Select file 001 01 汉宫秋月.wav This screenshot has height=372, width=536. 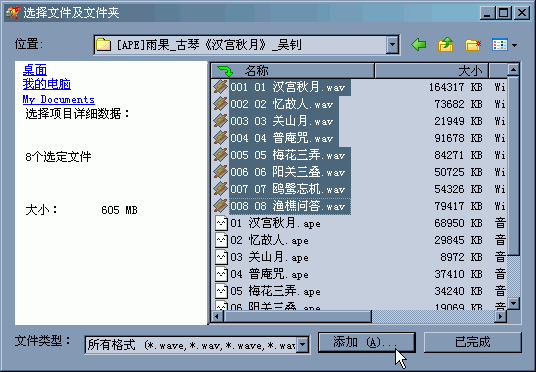[x=290, y=87]
